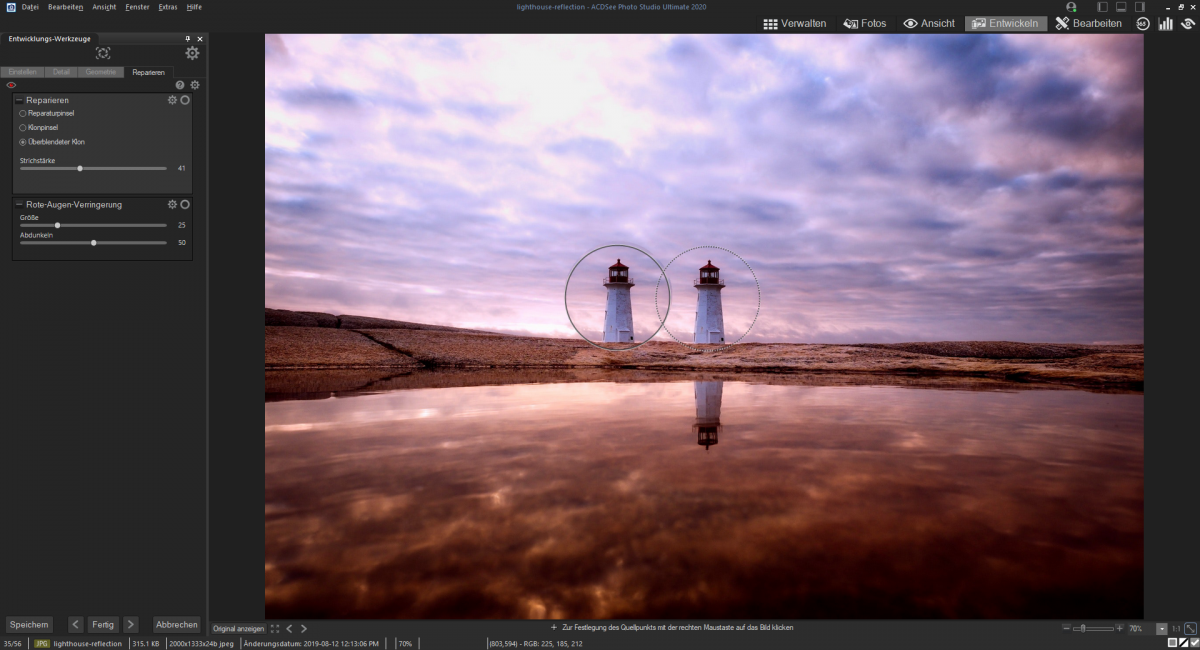This screenshot has width=1200, height=650.
Task: Open the Verwalten mode
Action: click(794, 23)
